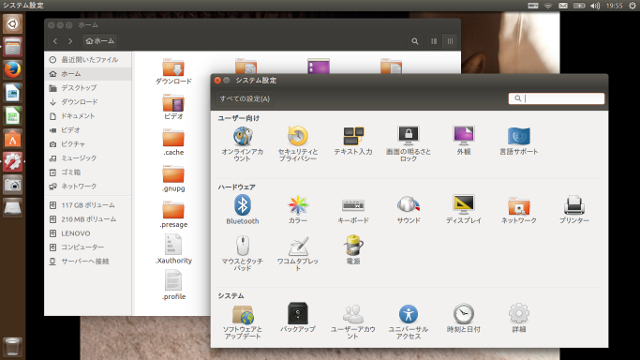640x360 pixels.
Task: Click All Settings (すべての設定) button
Action: click(245, 99)
